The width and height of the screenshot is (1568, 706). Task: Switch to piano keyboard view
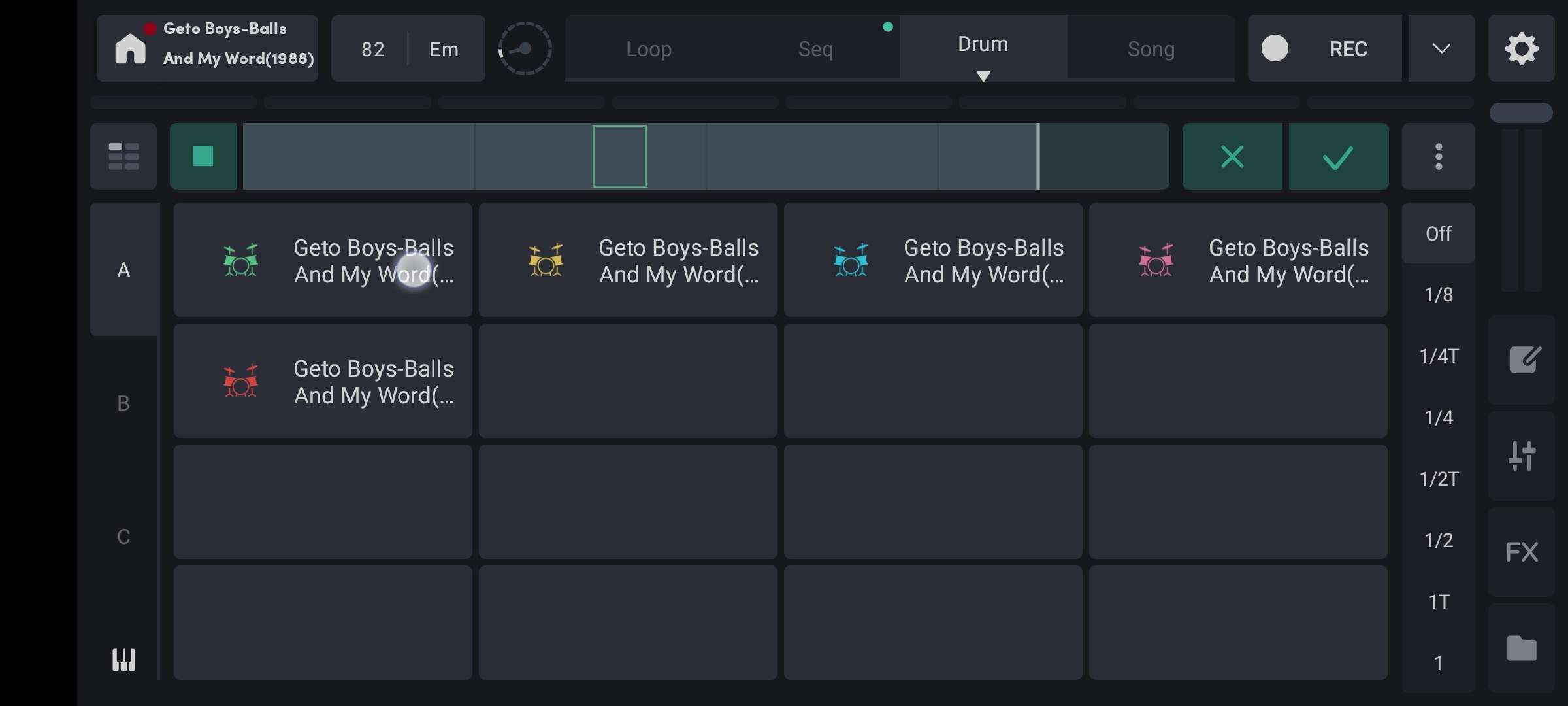[x=123, y=660]
